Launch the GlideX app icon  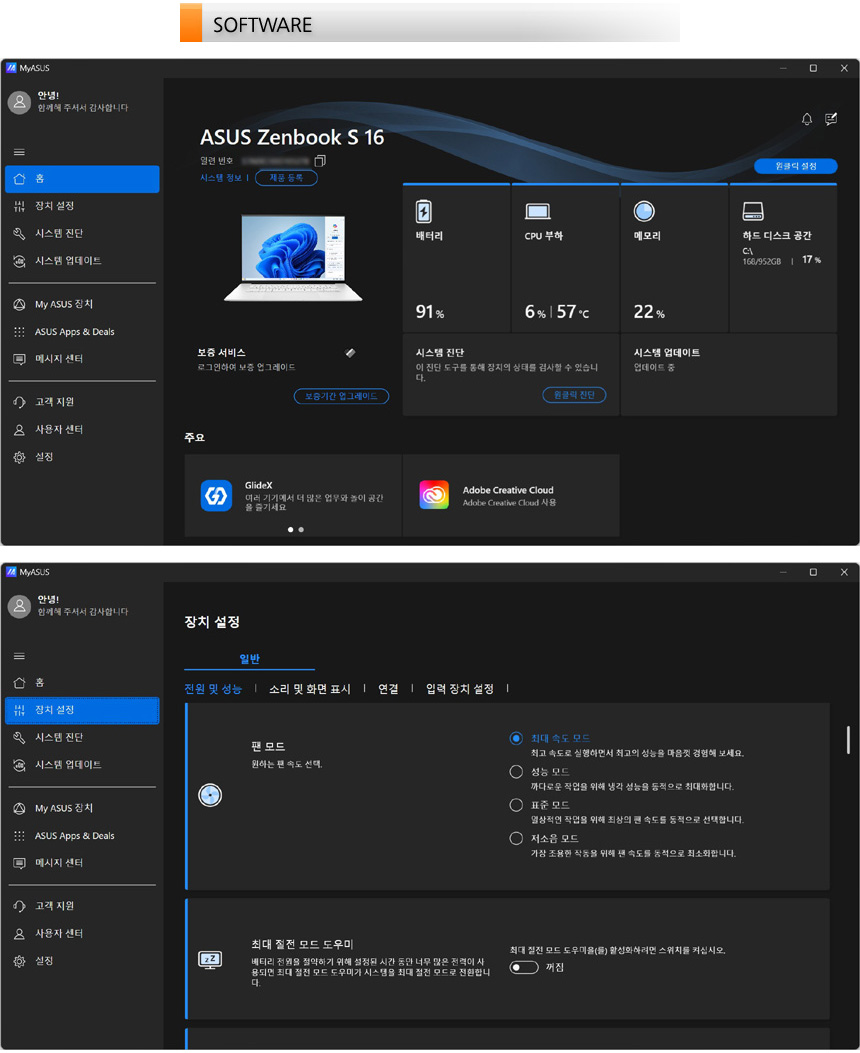216,496
